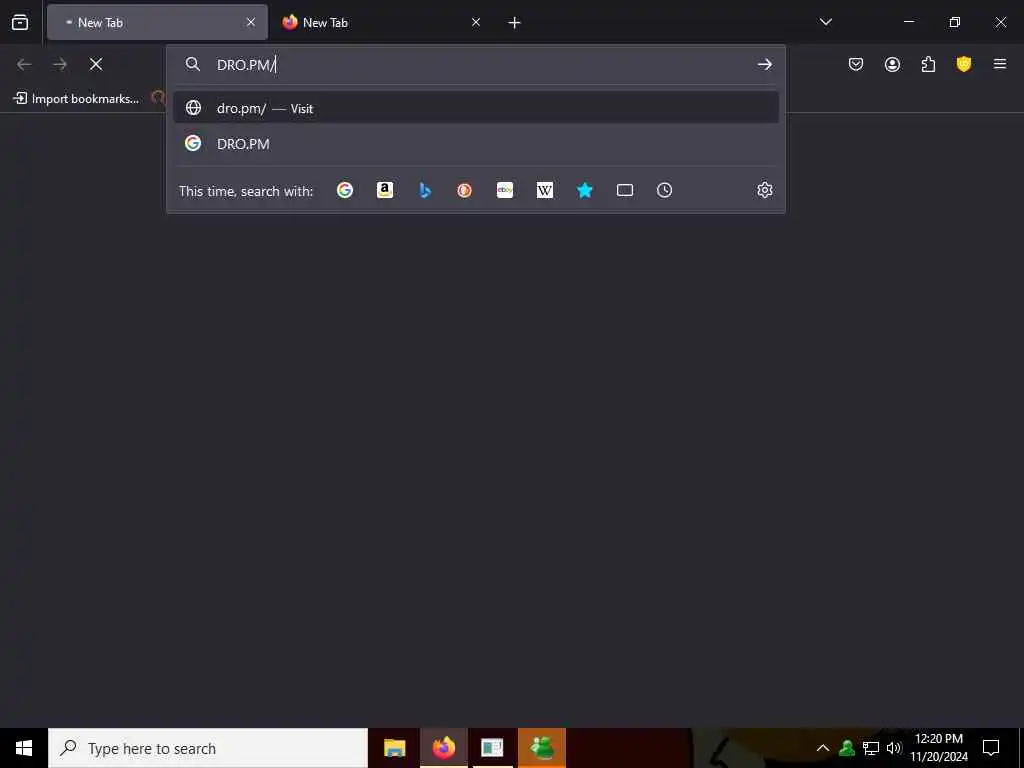Open the Windows Start menu
This screenshot has height=768, width=1024.
coord(24,748)
